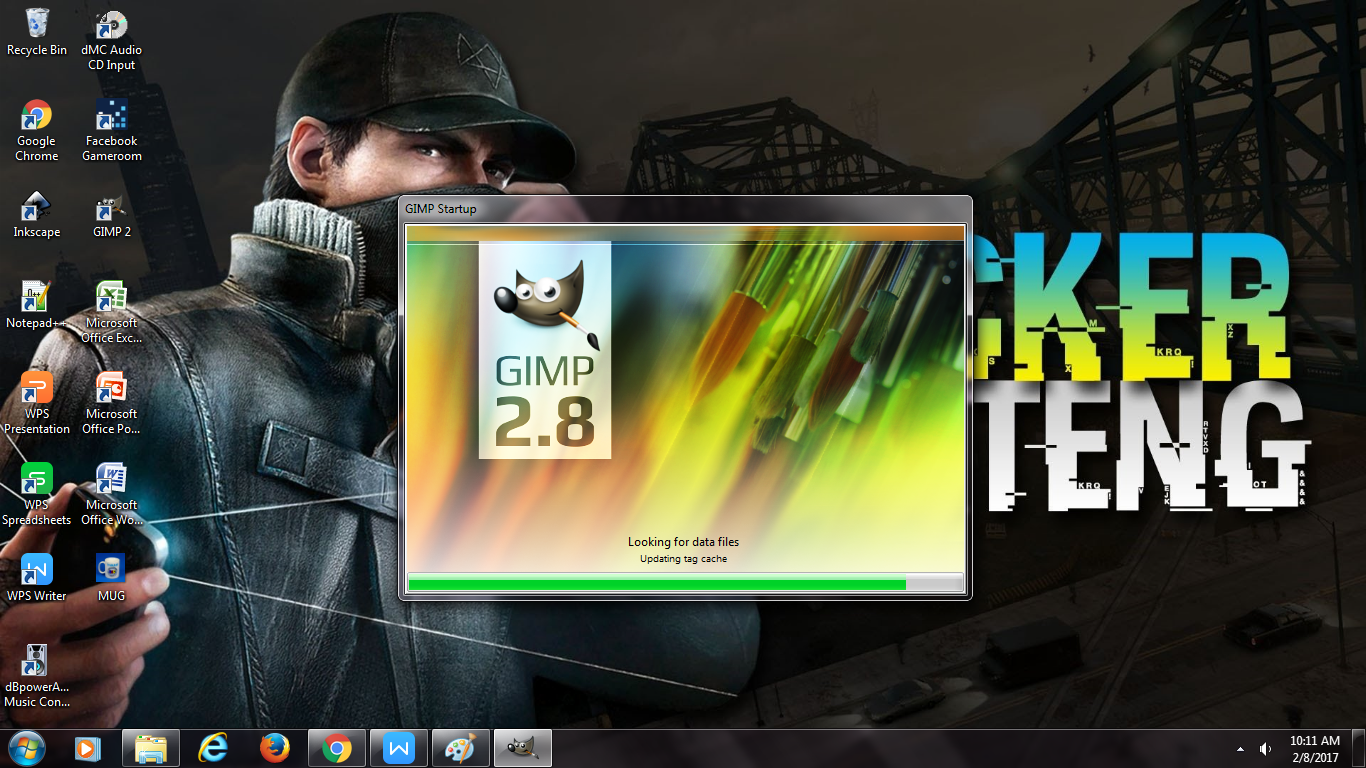Viewport: 1366px width, 768px height.
Task: Open the Windows Start menu
Action: [x=26, y=748]
